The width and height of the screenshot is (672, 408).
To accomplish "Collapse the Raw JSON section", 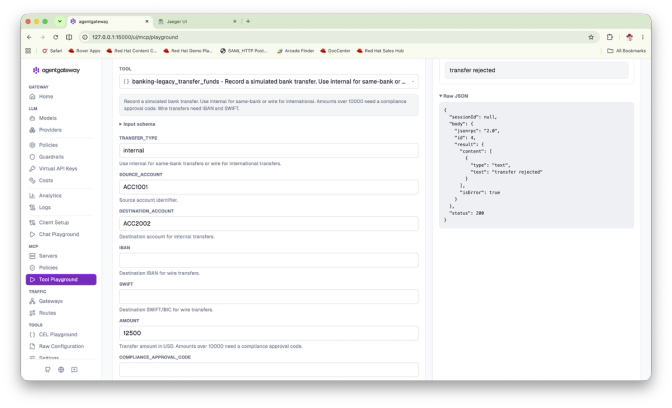I will (x=454, y=96).
